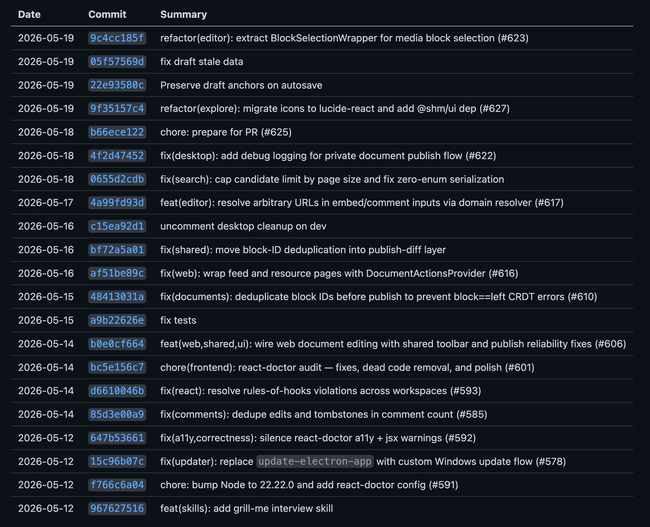Click the Commit column header
The height and width of the screenshot is (527, 650).
click(x=107, y=15)
